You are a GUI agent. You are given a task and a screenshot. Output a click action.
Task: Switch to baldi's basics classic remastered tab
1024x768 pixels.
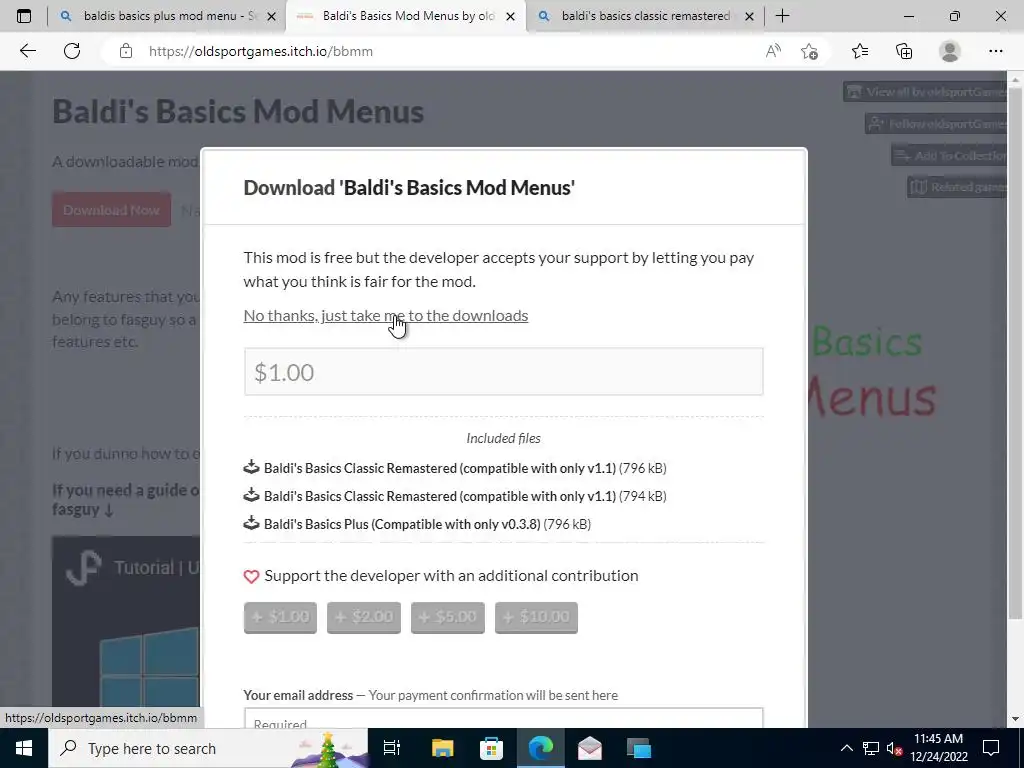click(637, 16)
